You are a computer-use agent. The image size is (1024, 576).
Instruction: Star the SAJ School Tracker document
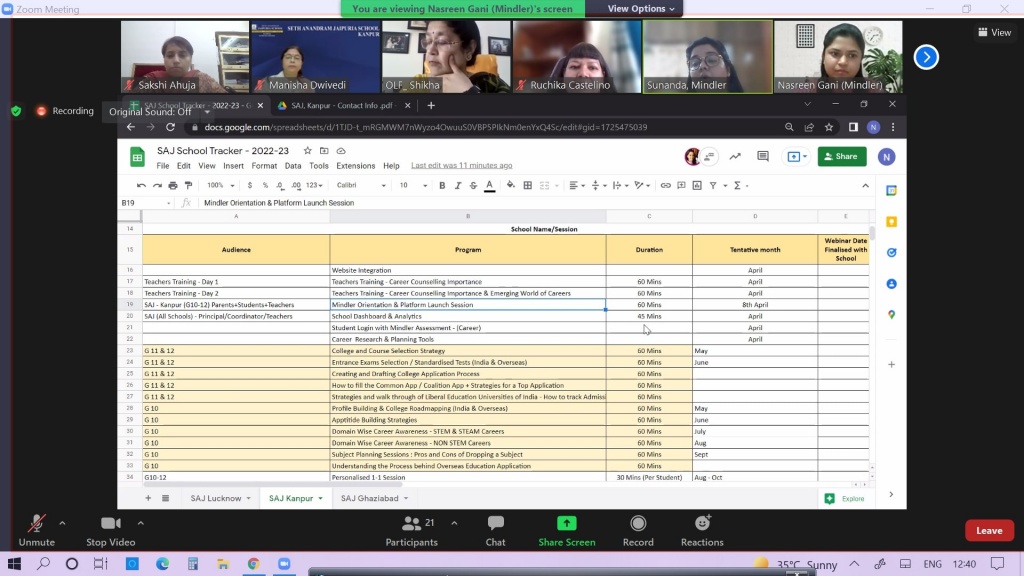(308, 151)
